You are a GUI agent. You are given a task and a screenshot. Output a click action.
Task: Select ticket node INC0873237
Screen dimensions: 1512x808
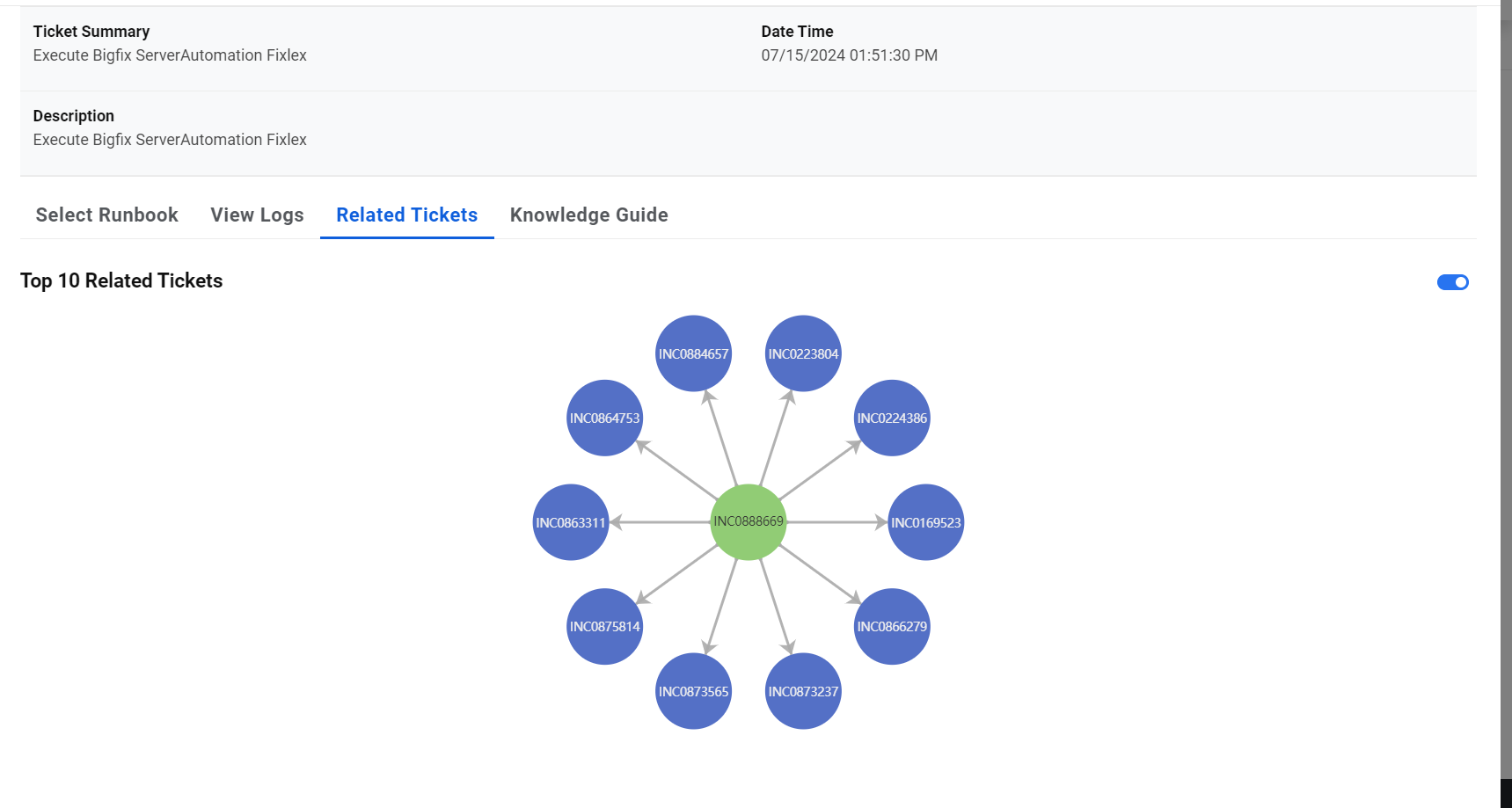click(803, 691)
